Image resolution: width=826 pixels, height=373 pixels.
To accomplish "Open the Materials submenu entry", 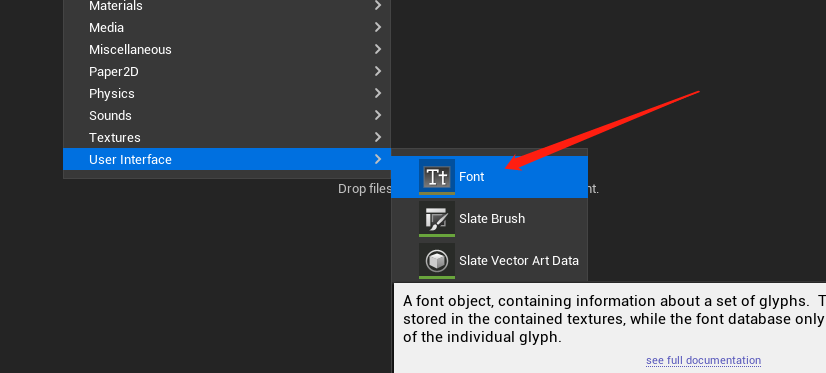I will click(x=227, y=7).
